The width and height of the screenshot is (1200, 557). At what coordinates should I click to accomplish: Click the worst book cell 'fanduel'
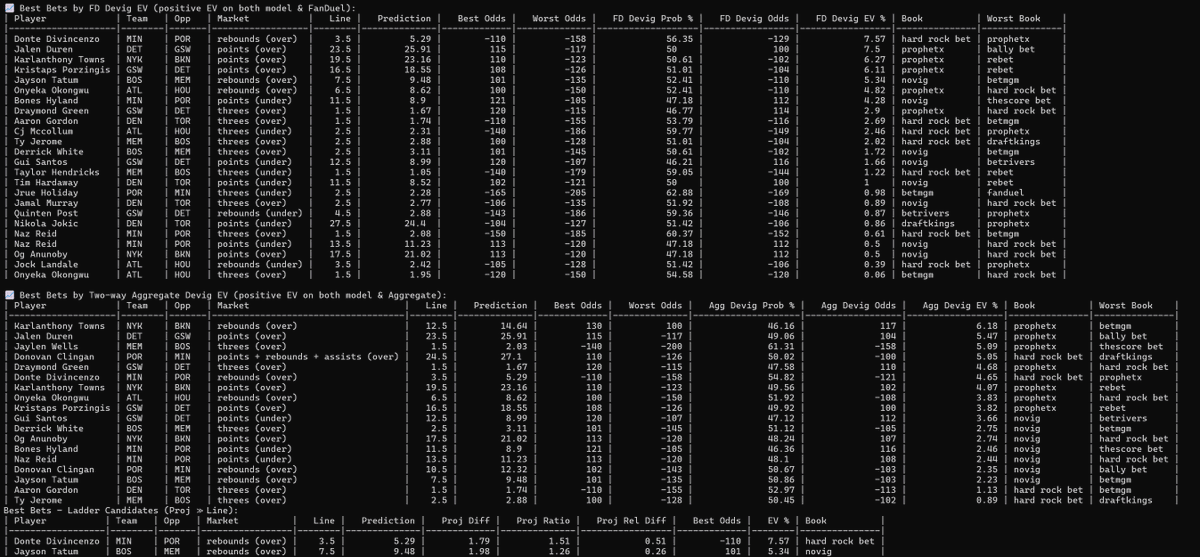tap(1006, 193)
